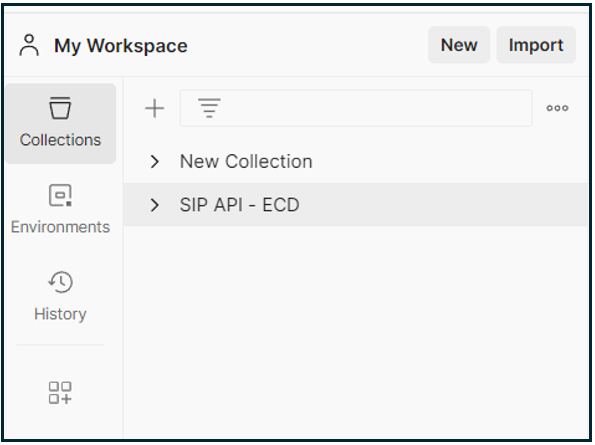595x445 pixels.
Task: Switch to the Collections tab label
Action: [x=60, y=140]
